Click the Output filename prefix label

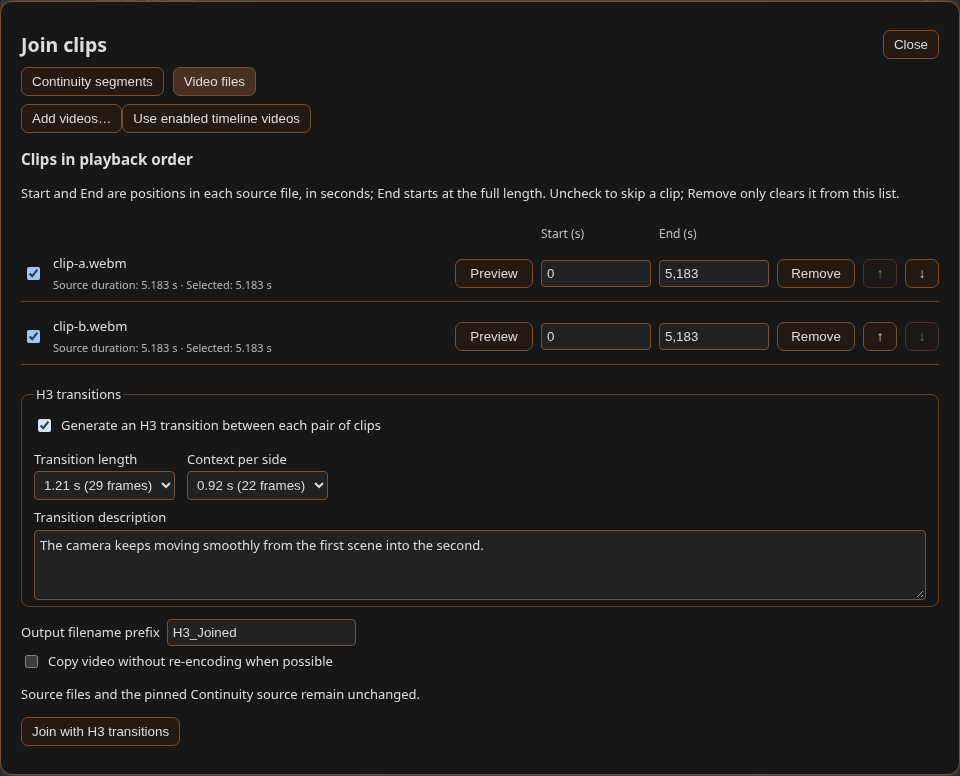[91, 633]
